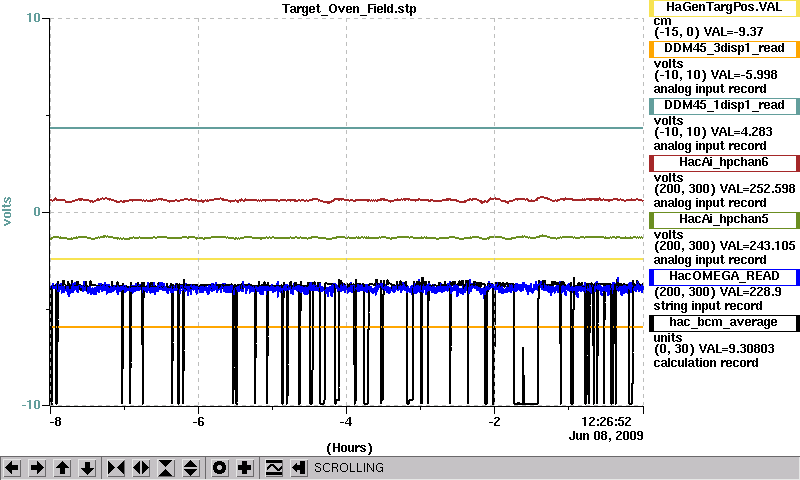The image size is (800, 480).
Task: Click the VAL=-9.37 reading
Action: click(x=733, y=32)
